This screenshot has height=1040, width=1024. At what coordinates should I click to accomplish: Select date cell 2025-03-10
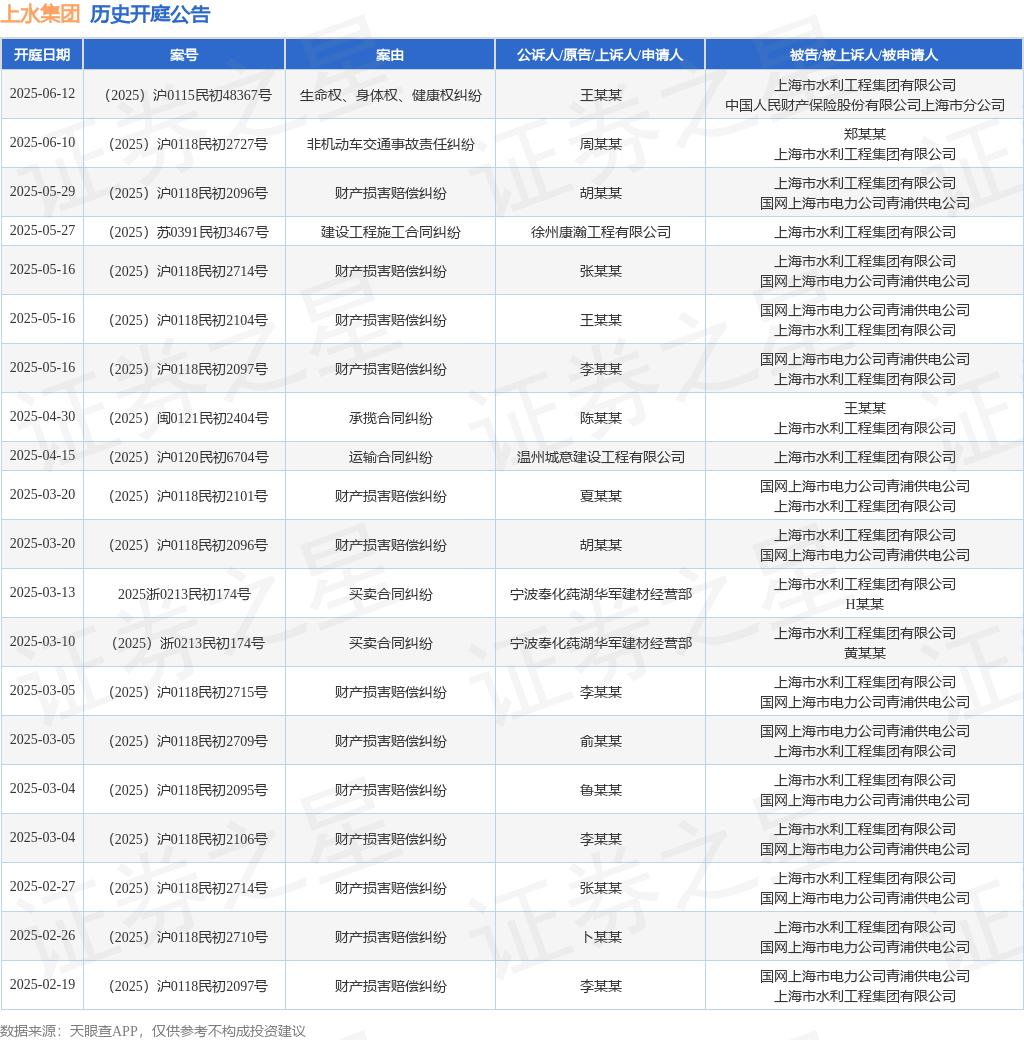[x=42, y=641]
